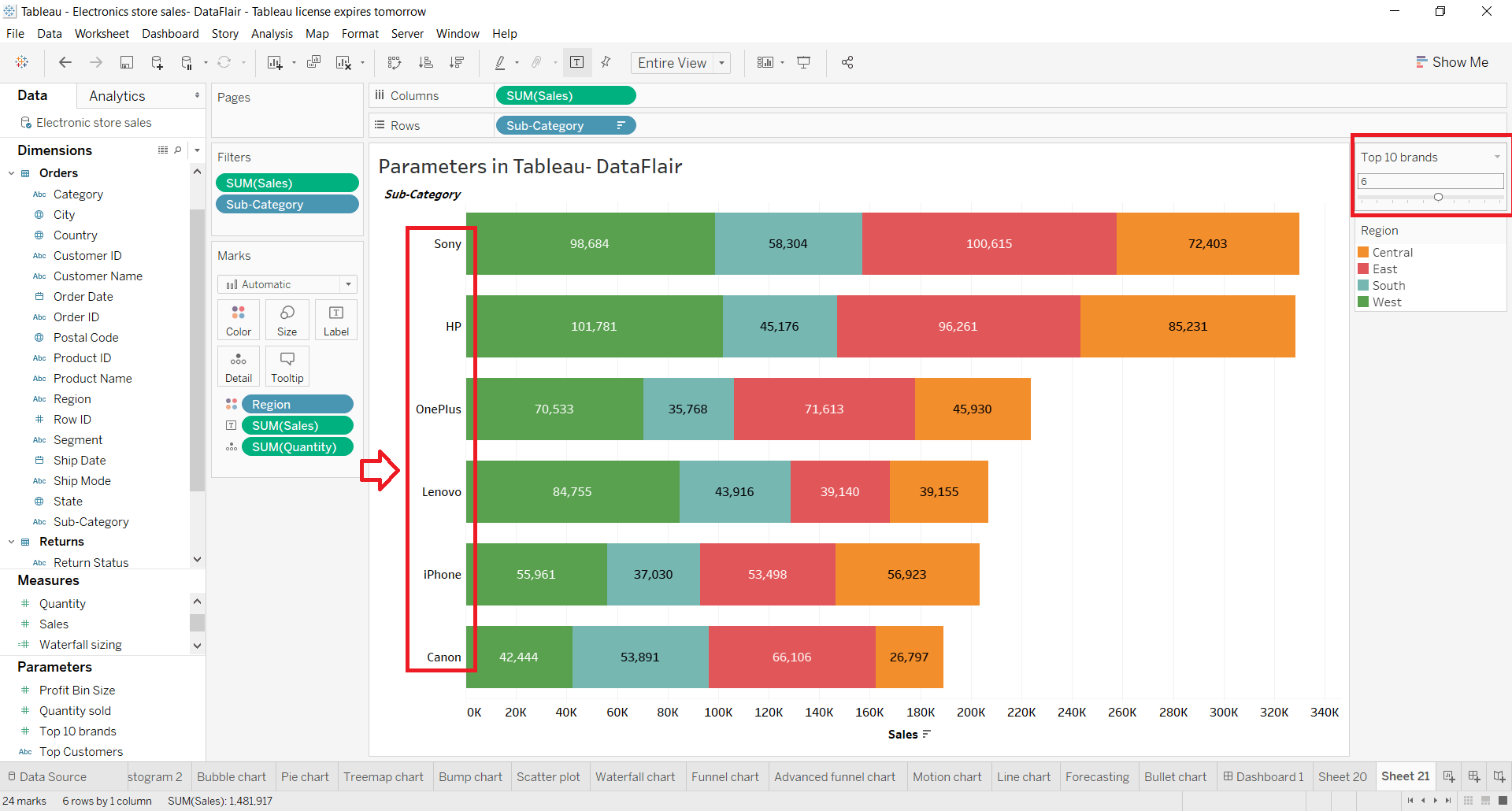Enter presentation mode from the toolbar

(x=804, y=62)
